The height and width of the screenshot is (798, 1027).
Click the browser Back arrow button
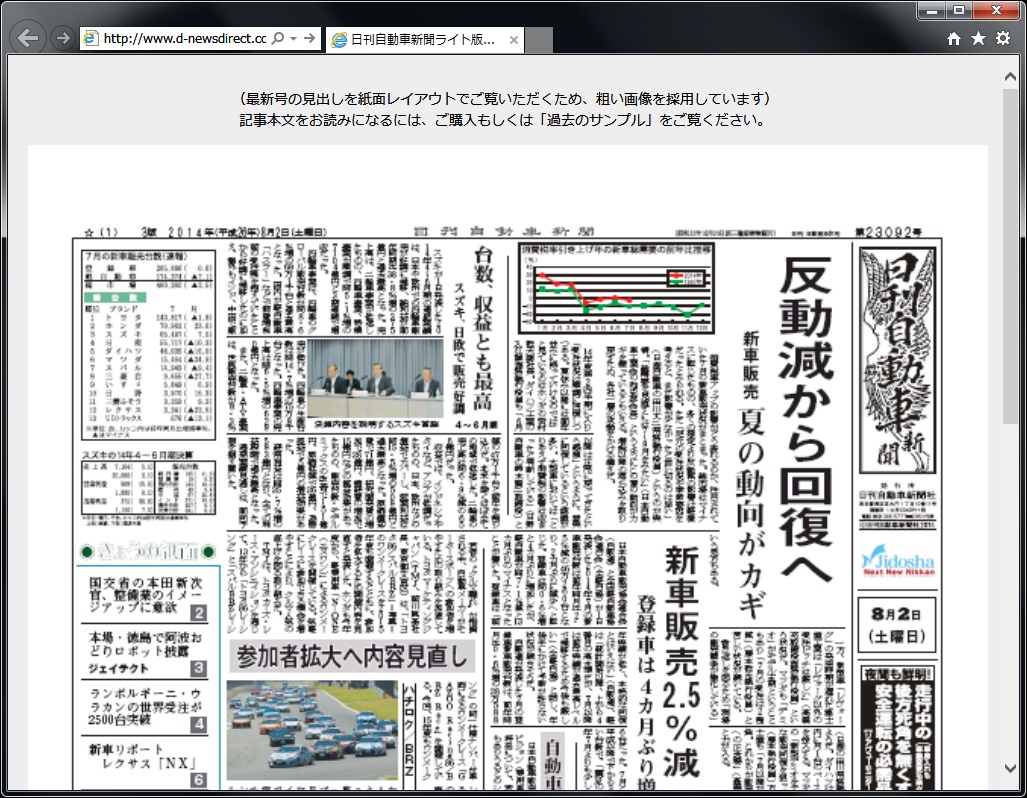point(29,39)
